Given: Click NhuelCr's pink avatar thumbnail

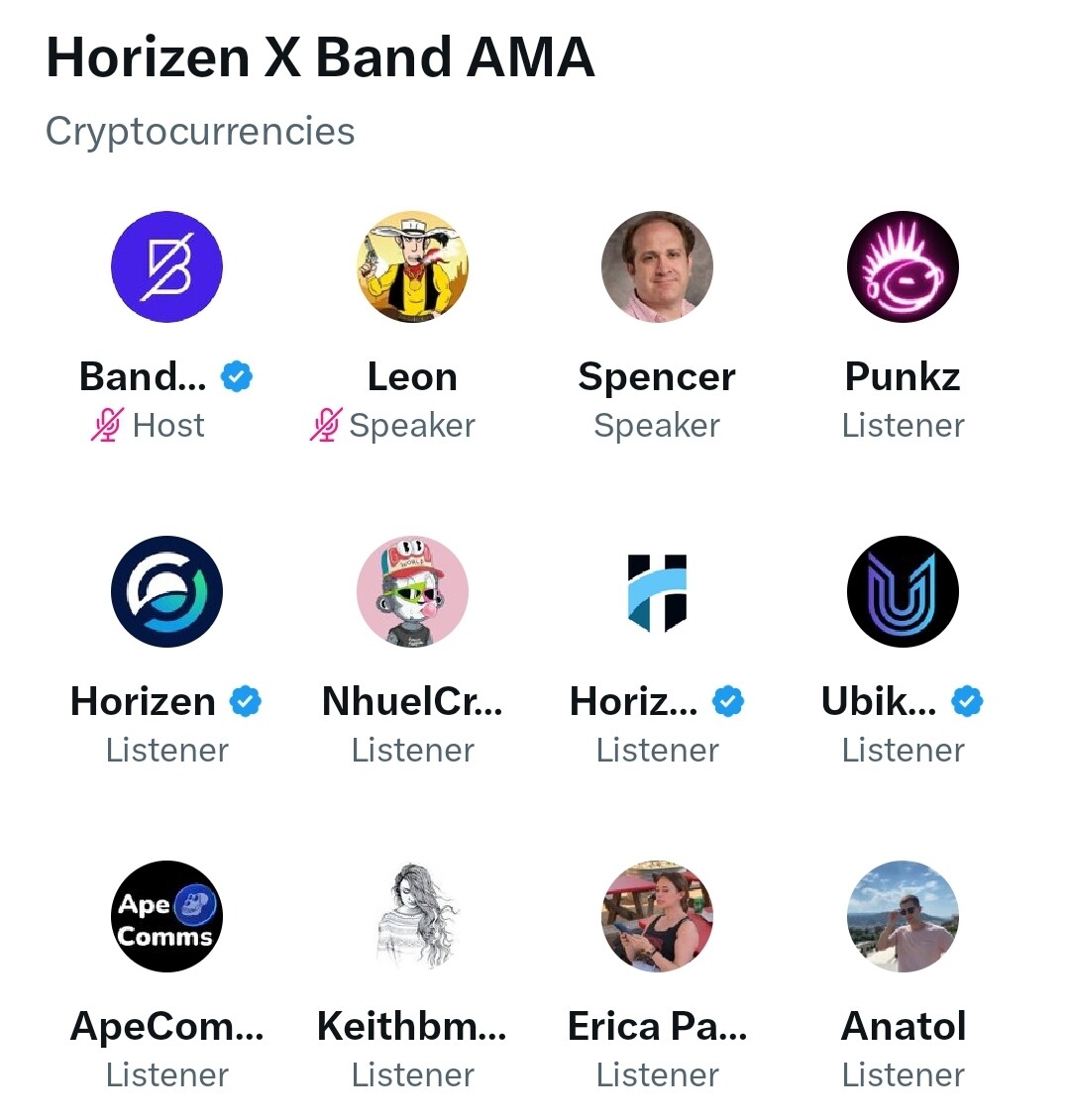Looking at the screenshot, I should (x=412, y=591).
